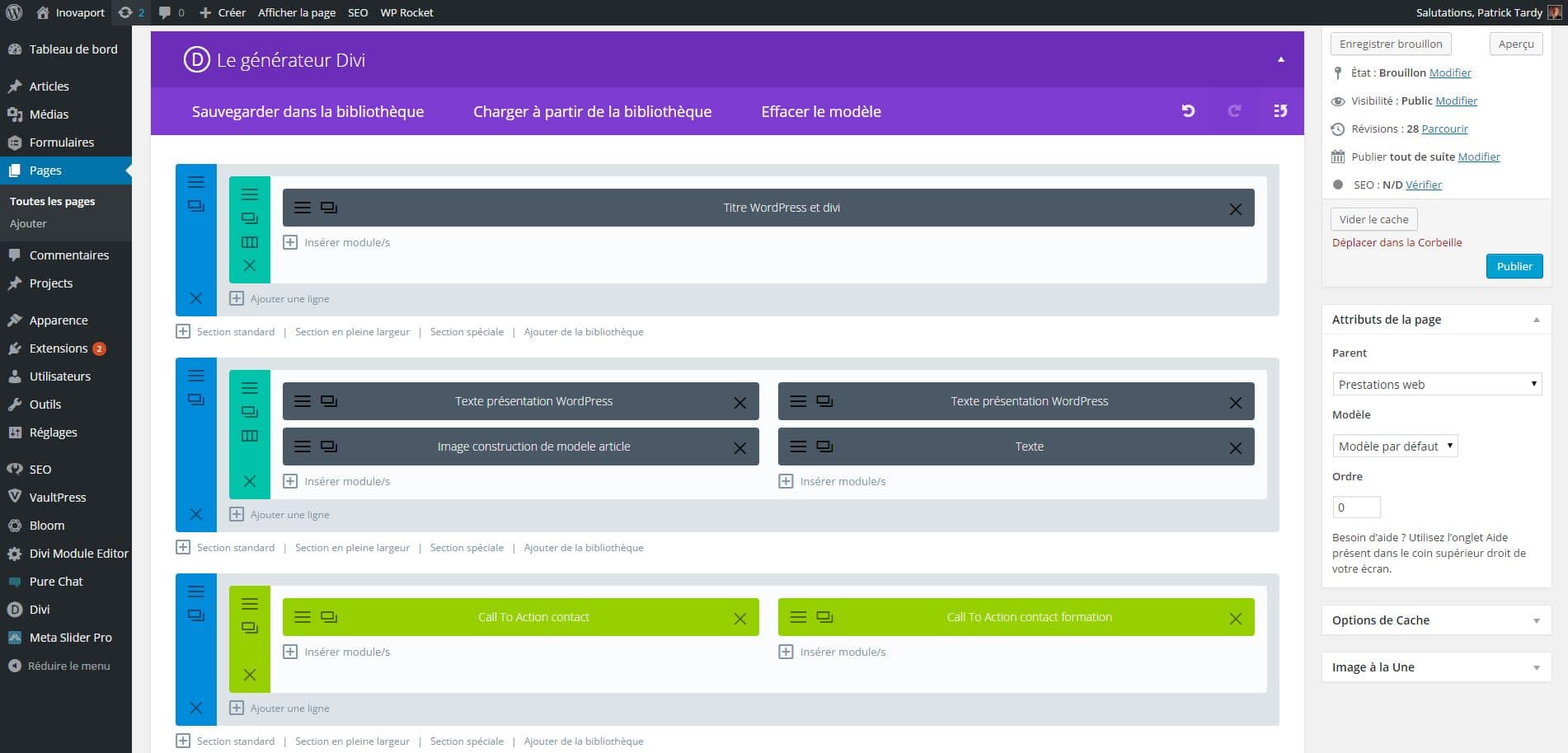
Task: Click Salutations, Patrick Tardy account menu
Action: [x=1487, y=12]
